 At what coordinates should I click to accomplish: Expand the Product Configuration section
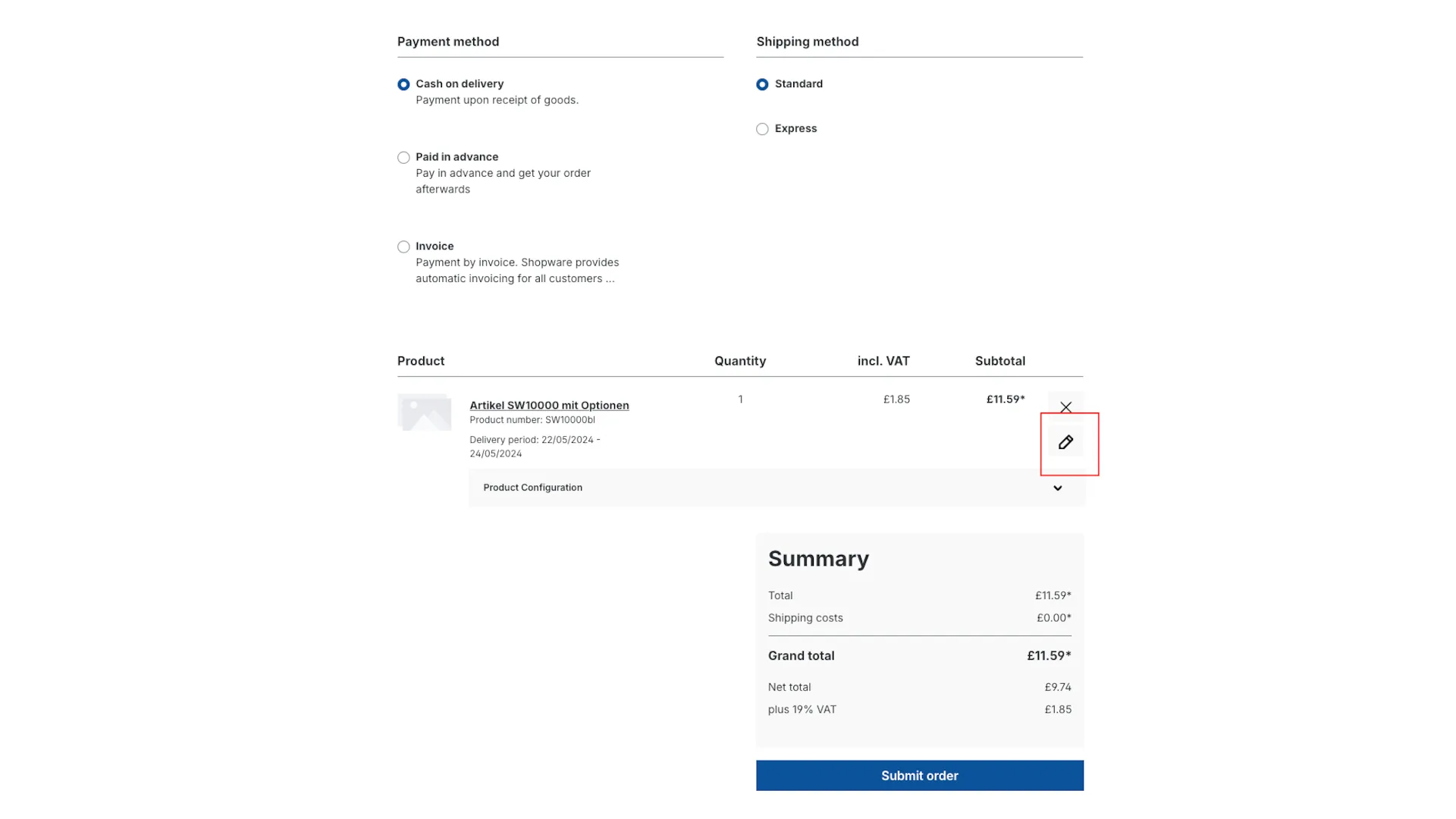tap(775, 488)
